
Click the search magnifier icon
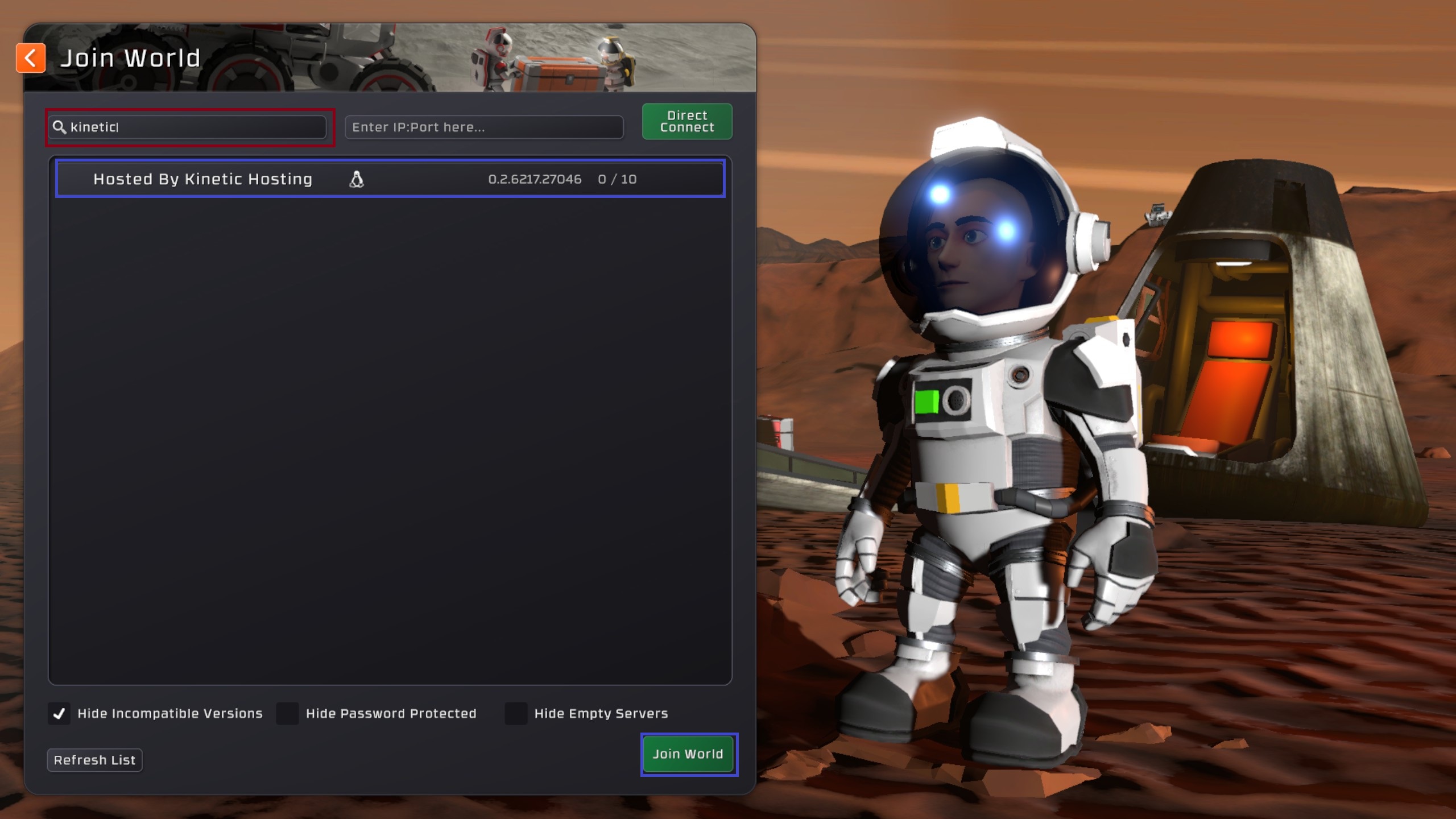click(59, 127)
